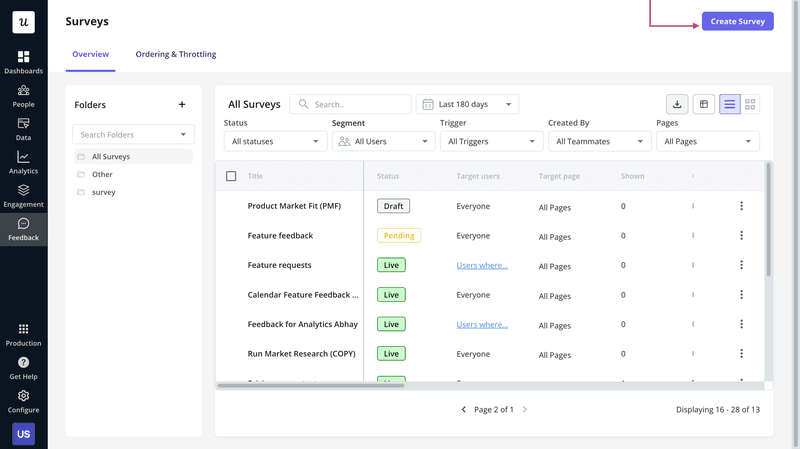Expand the Created By teammates dropdown
This screenshot has width=800, height=449.
tap(599, 142)
